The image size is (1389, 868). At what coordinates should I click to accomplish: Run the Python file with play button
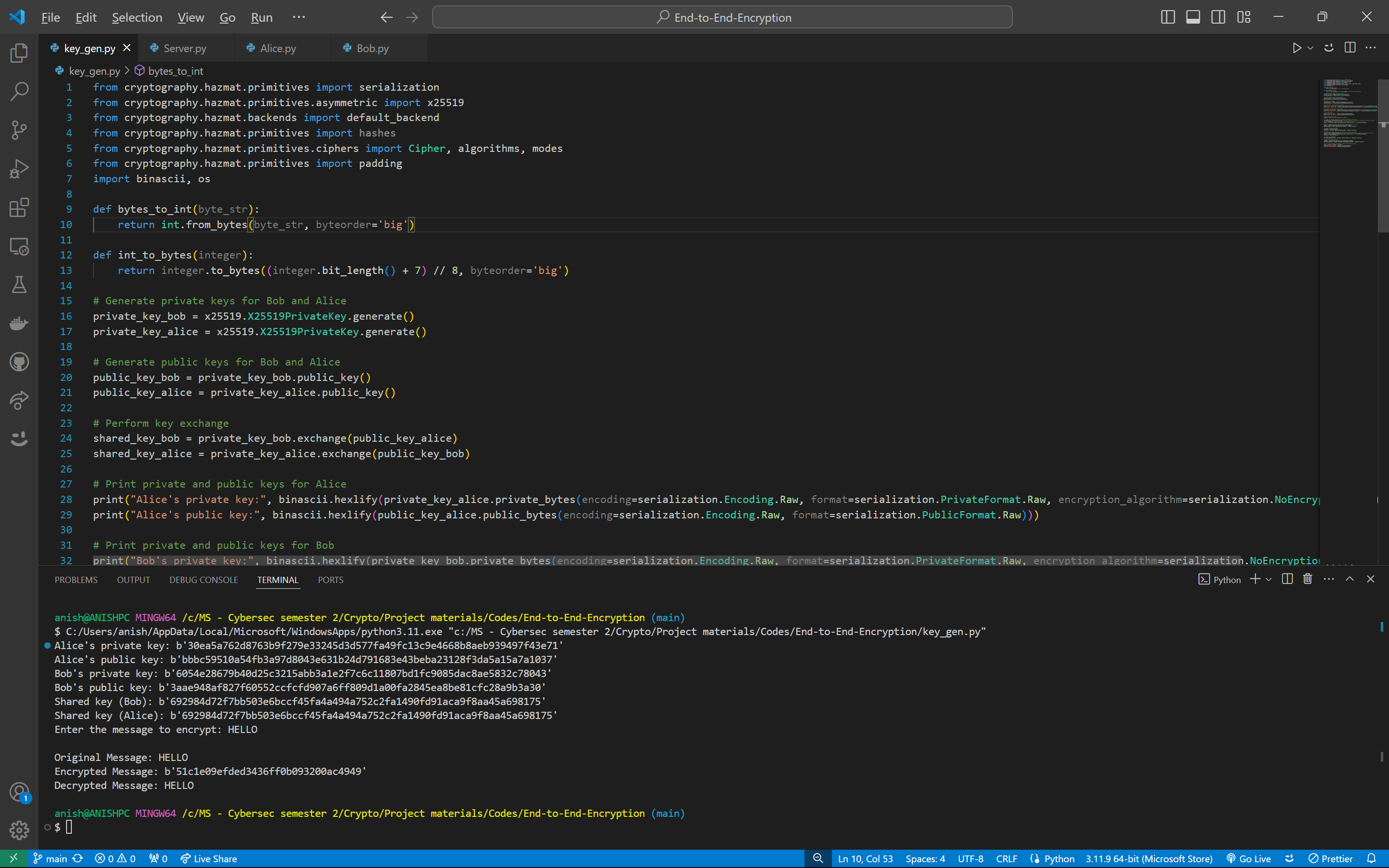[1296, 48]
